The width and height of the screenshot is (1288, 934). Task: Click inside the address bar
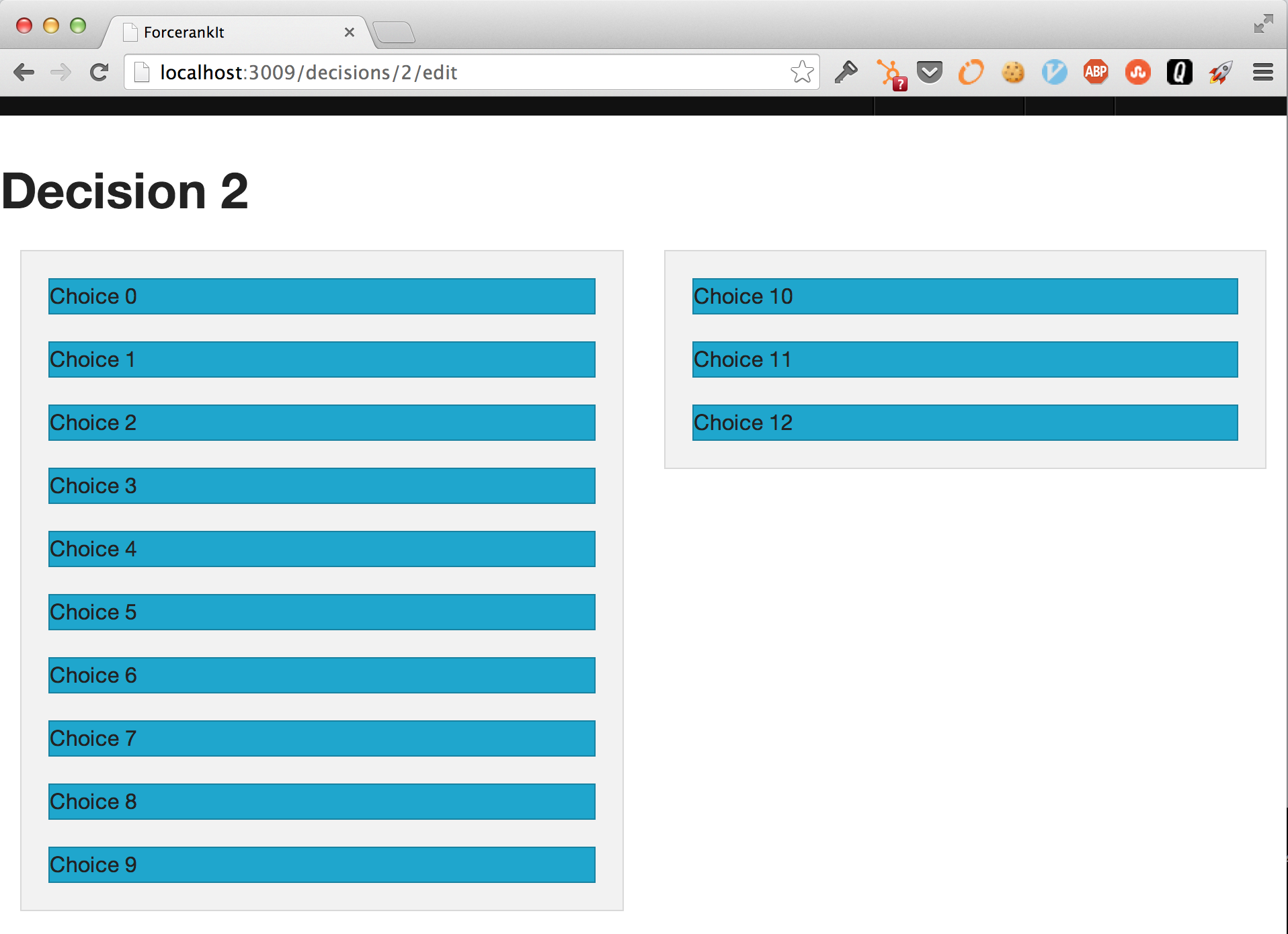point(471,72)
